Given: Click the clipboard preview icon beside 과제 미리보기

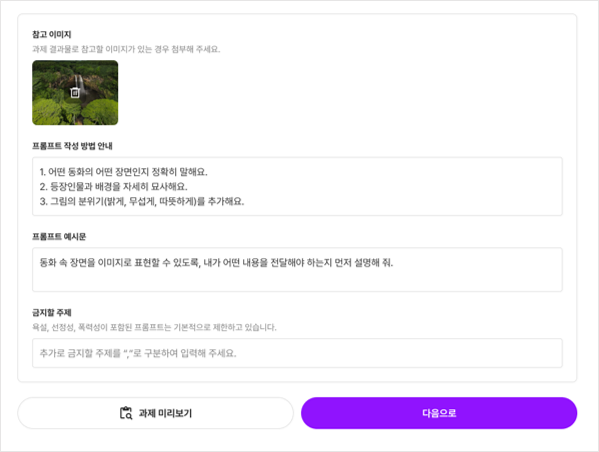Looking at the screenshot, I should coord(126,413).
